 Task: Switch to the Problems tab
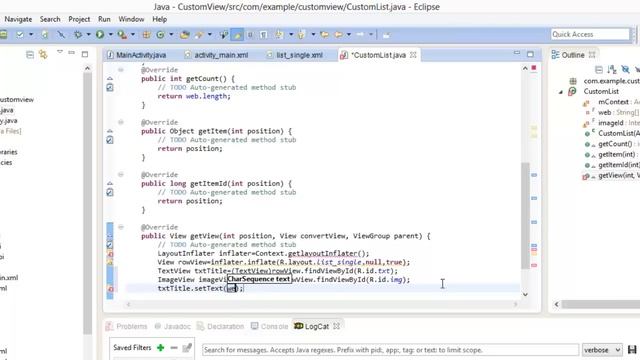(x=127, y=327)
